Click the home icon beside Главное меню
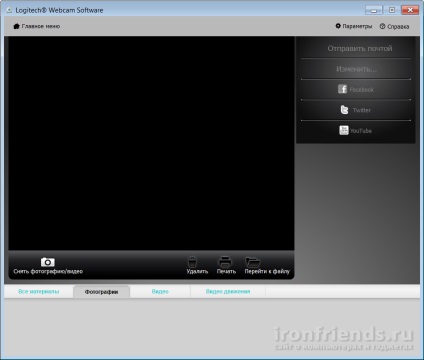The width and height of the screenshot is (424, 360). click(x=16, y=26)
